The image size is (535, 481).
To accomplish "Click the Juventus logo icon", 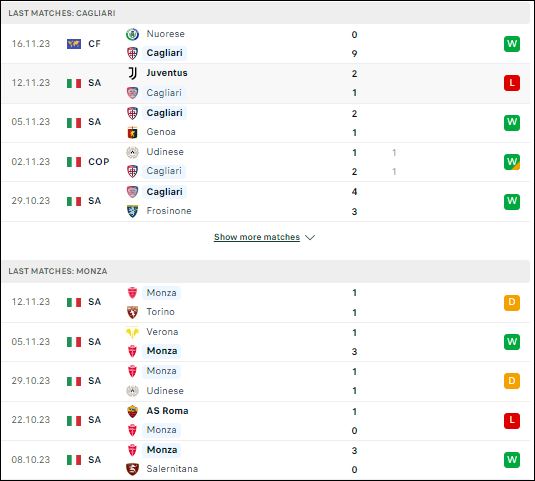I will (132, 73).
